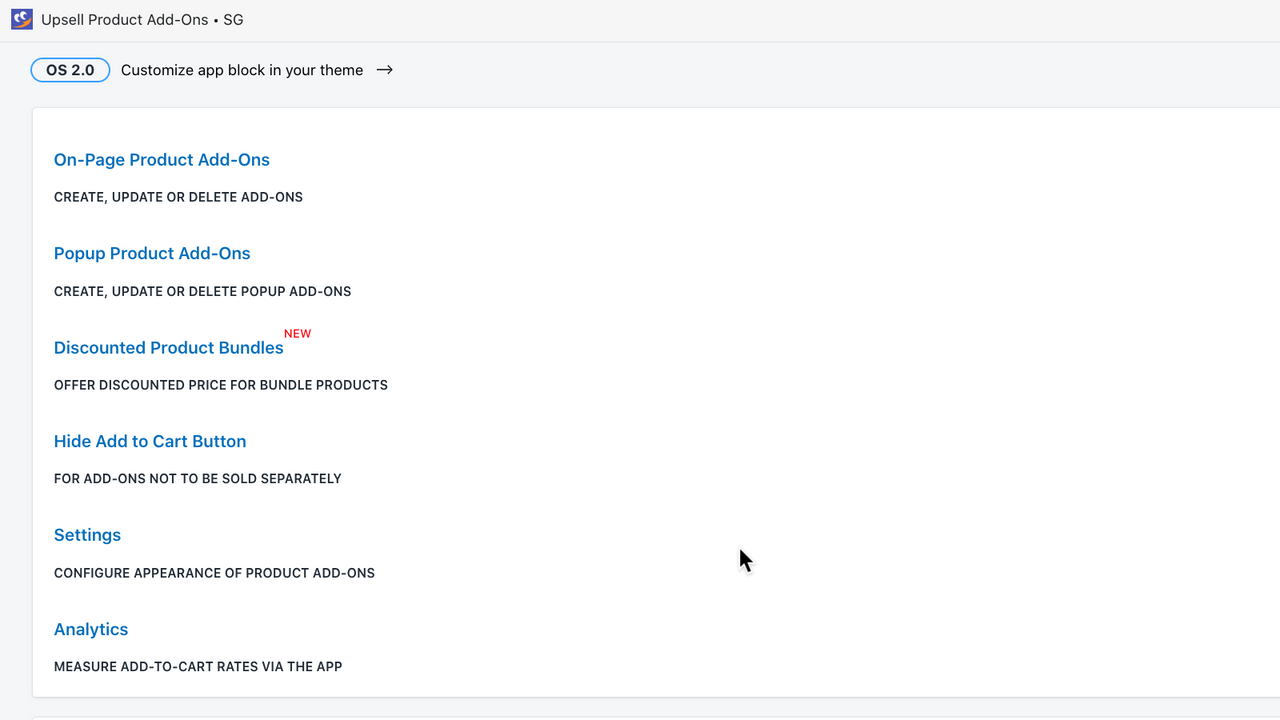Open Hide Add to Cart Button
This screenshot has width=1280, height=720.
coord(150,441)
